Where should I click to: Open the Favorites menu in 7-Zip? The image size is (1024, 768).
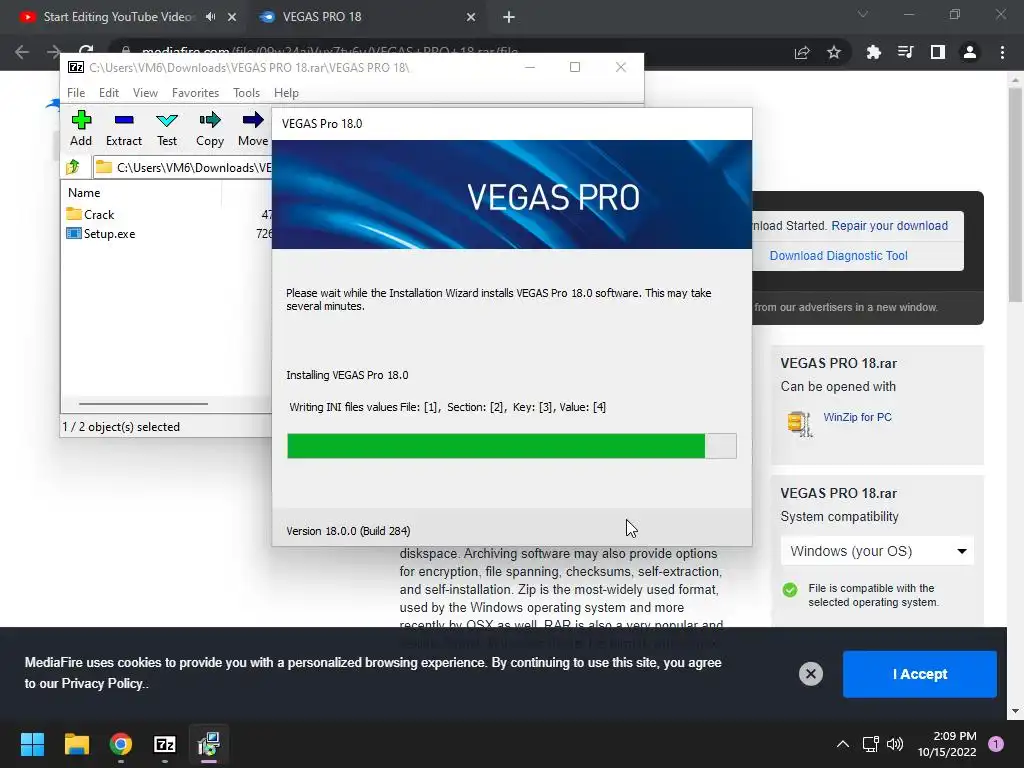pyautogui.click(x=195, y=93)
